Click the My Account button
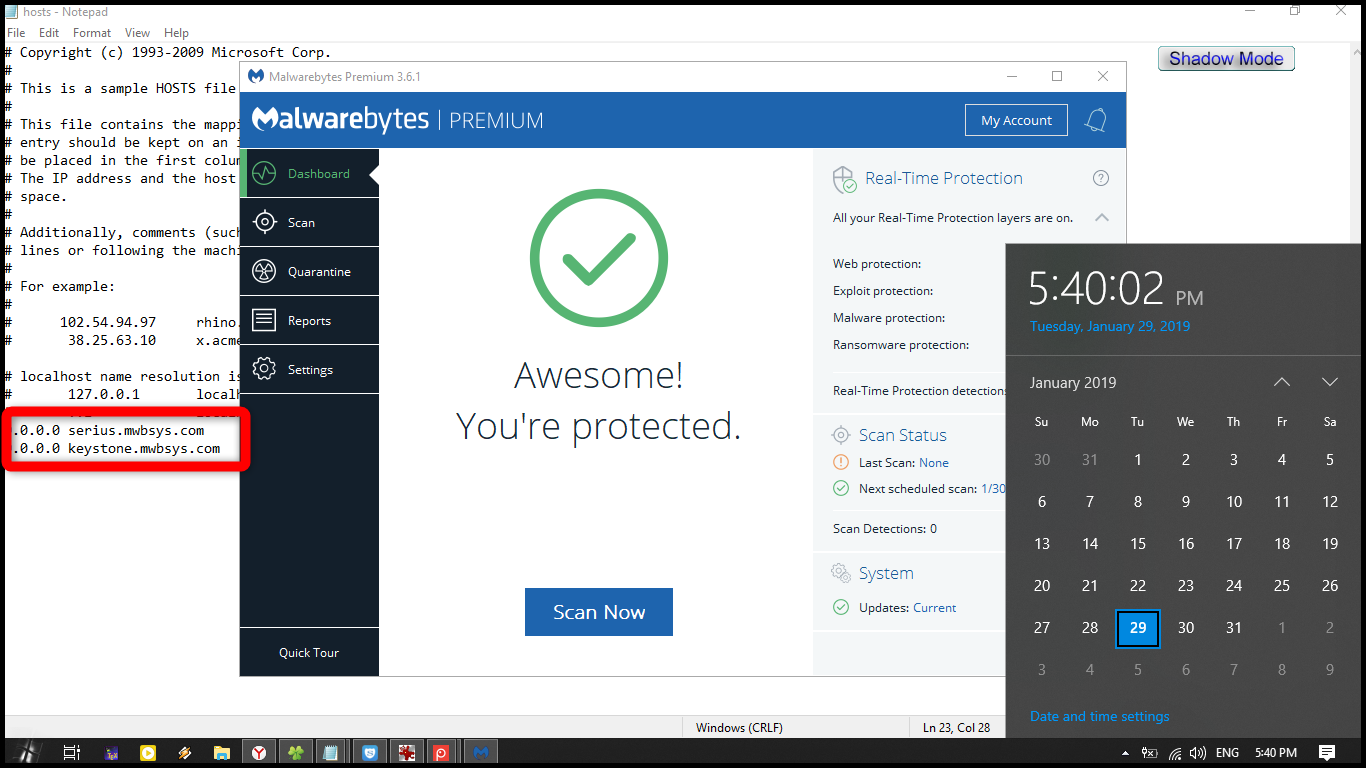Image resolution: width=1366 pixels, height=768 pixels. [x=1016, y=120]
